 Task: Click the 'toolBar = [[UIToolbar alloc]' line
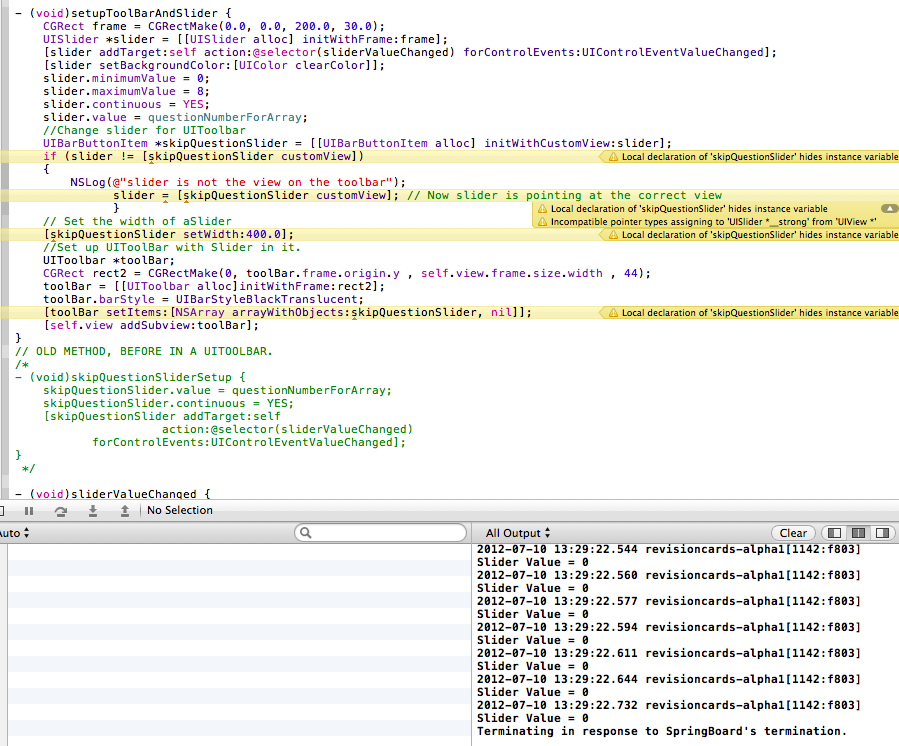point(214,287)
